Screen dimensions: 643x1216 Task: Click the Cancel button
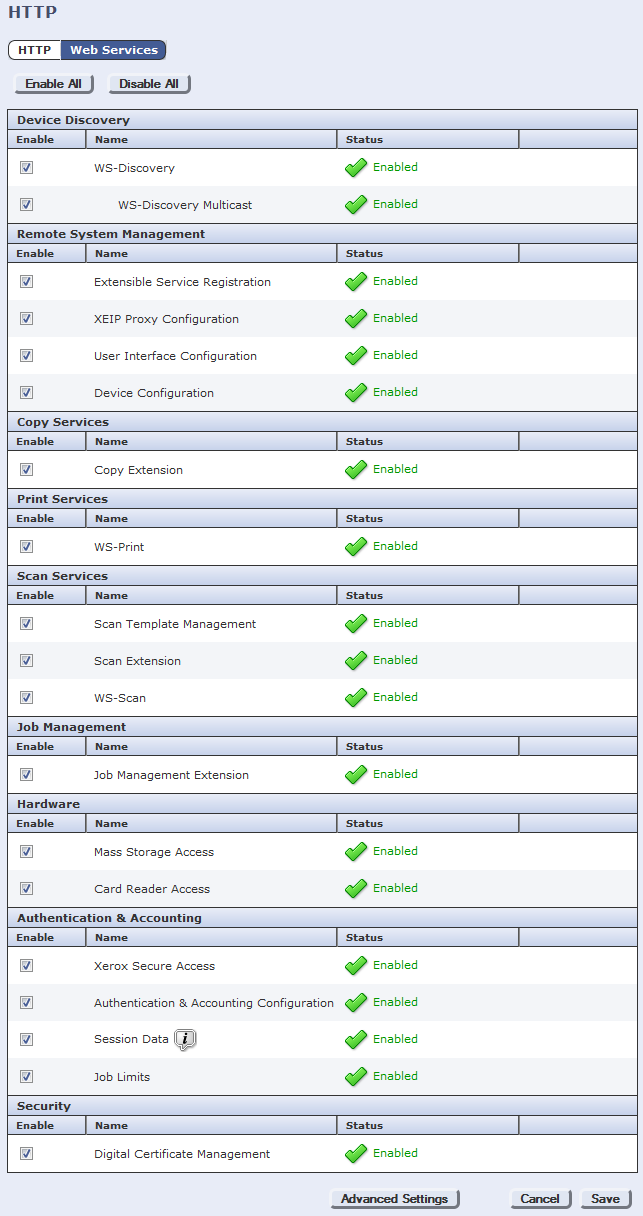[x=540, y=1199]
